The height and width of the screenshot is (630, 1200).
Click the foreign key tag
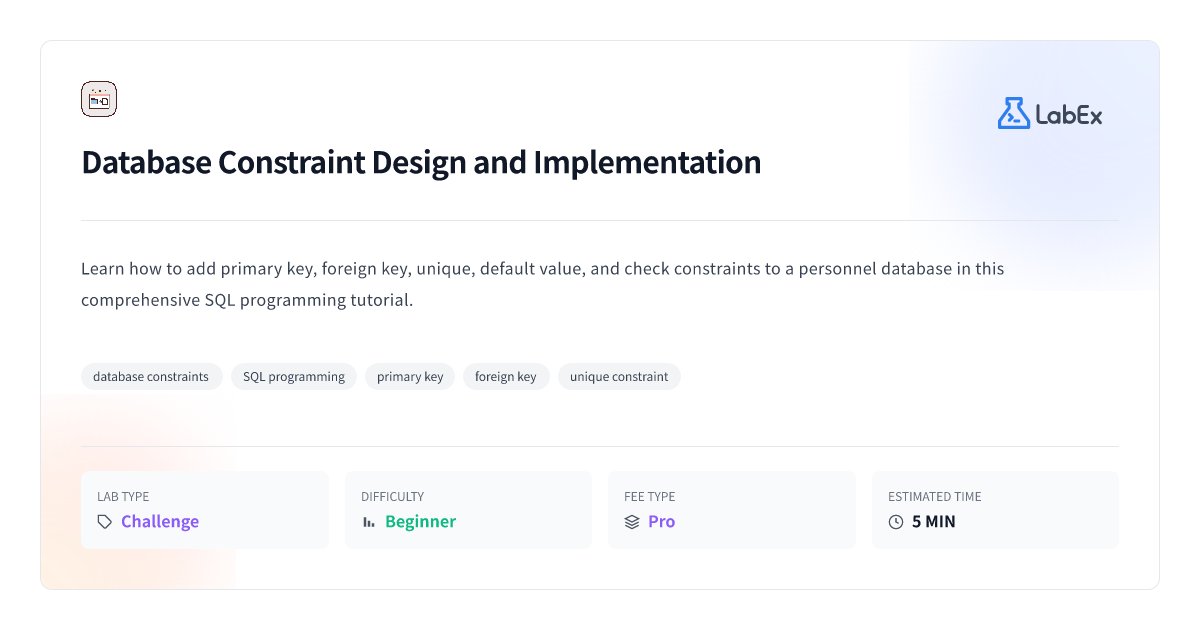point(506,376)
